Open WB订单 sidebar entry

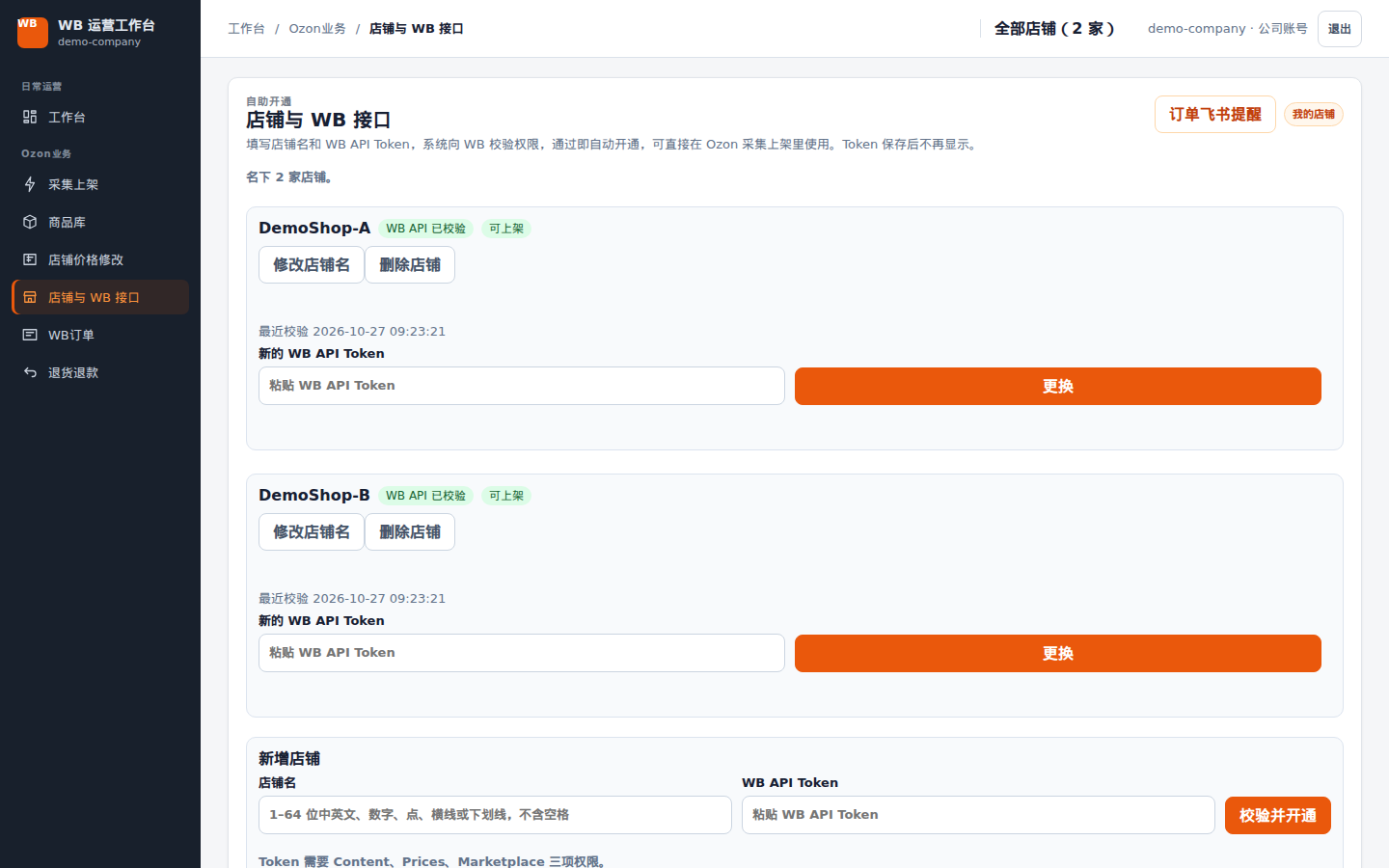coord(100,335)
